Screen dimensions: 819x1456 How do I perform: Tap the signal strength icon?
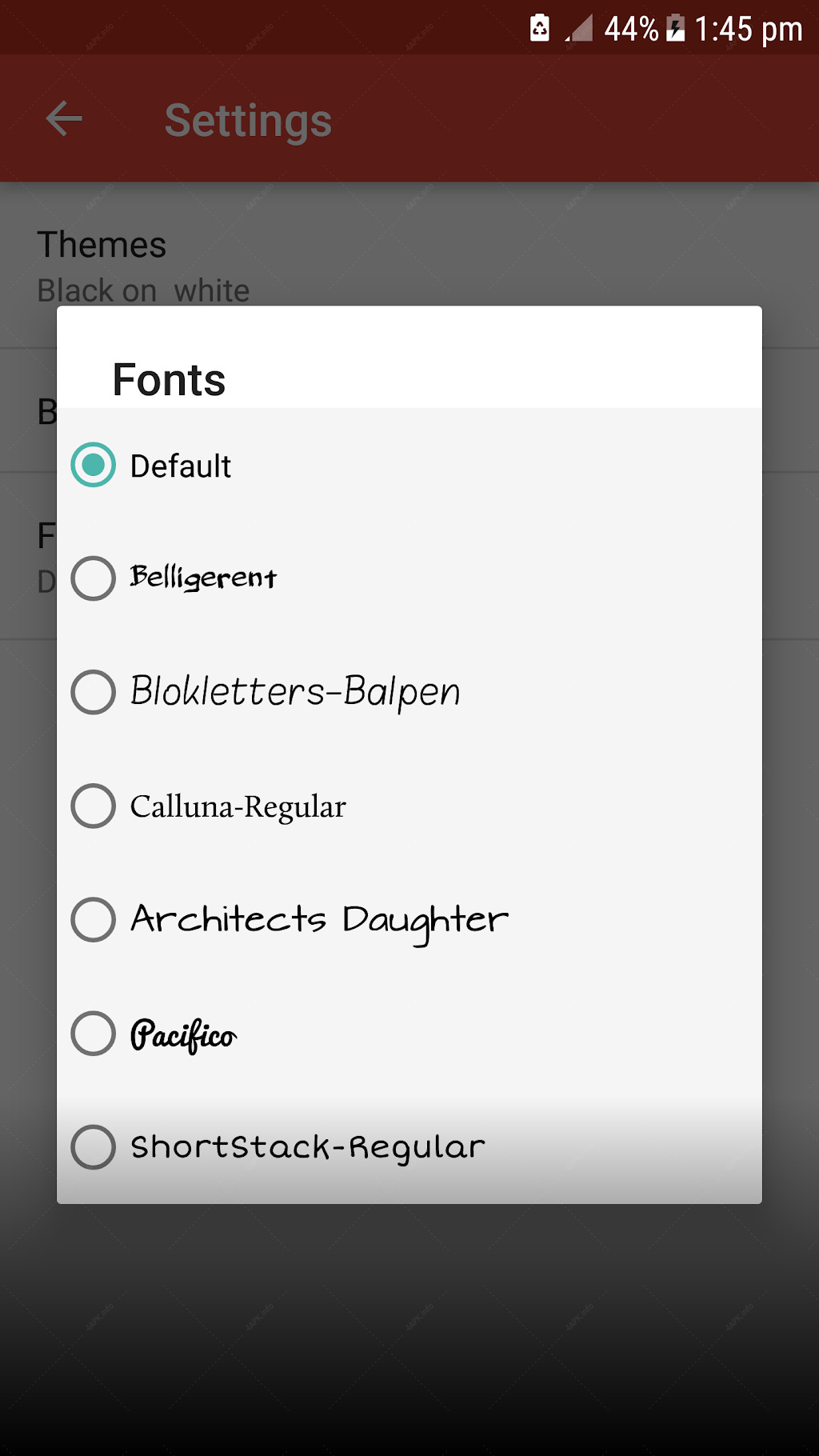click(x=578, y=28)
